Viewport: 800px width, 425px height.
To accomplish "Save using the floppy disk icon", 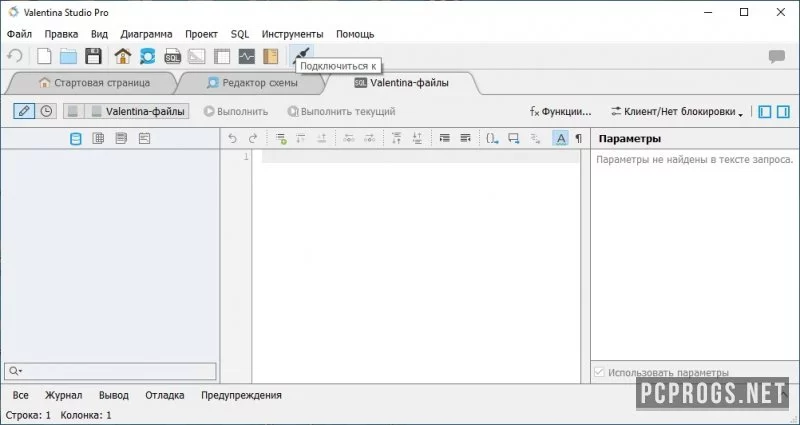I will click(x=93, y=56).
